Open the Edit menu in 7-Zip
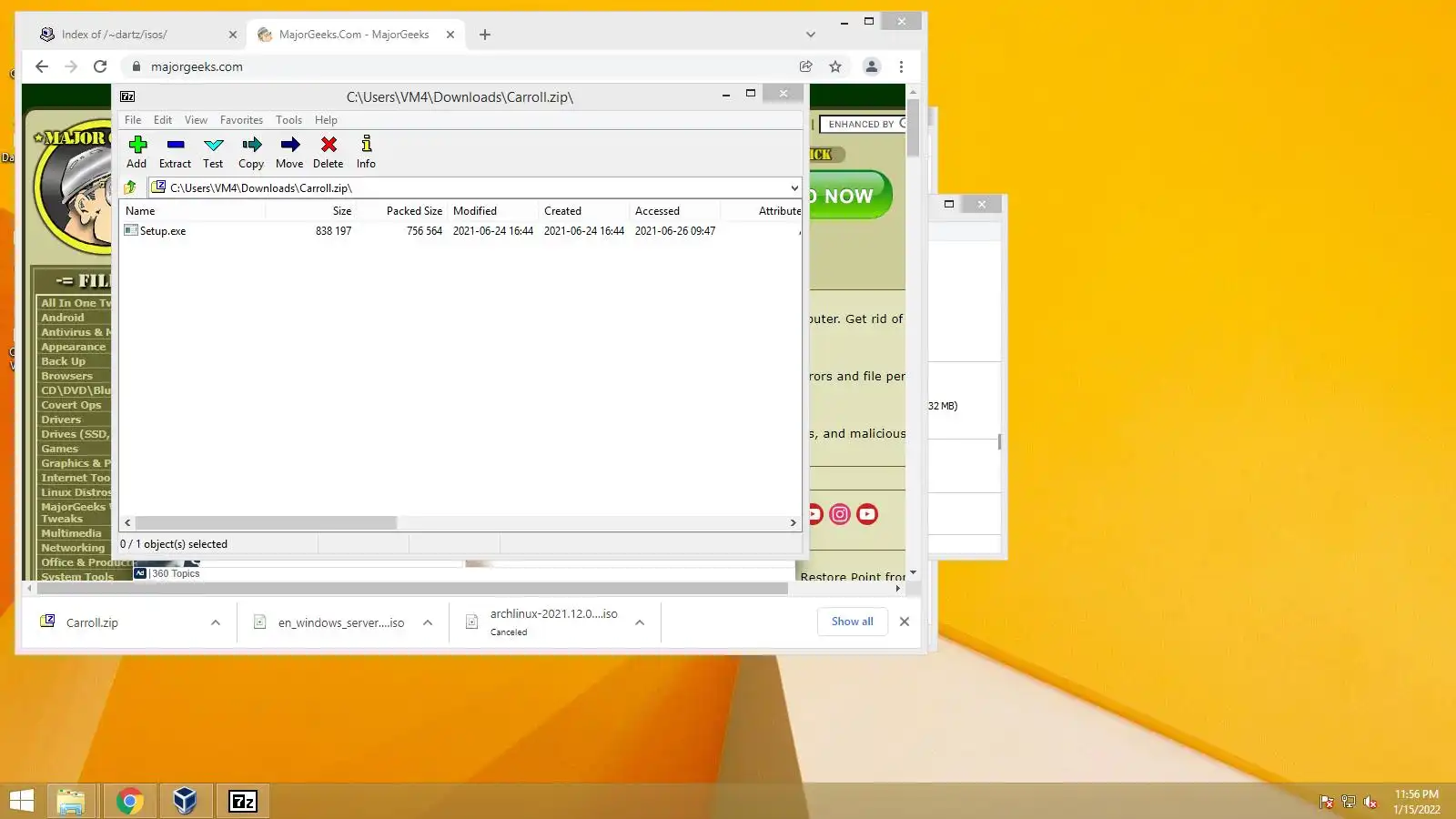The image size is (1456, 819). coord(163,120)
